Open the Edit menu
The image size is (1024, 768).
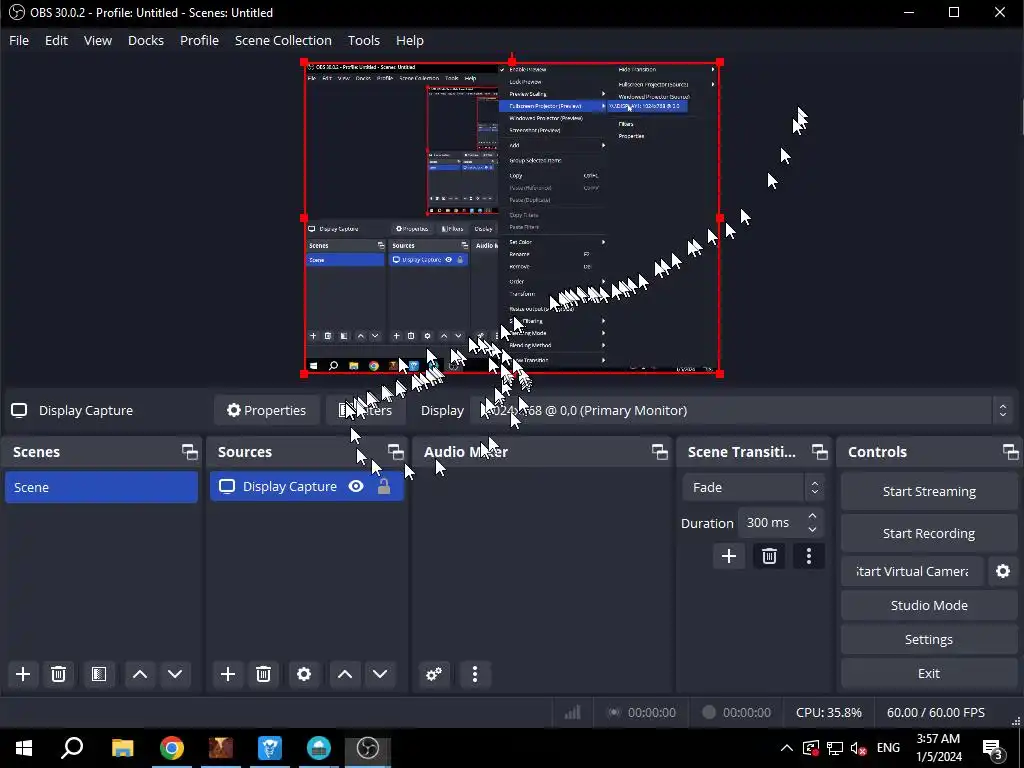pos(56,40)
